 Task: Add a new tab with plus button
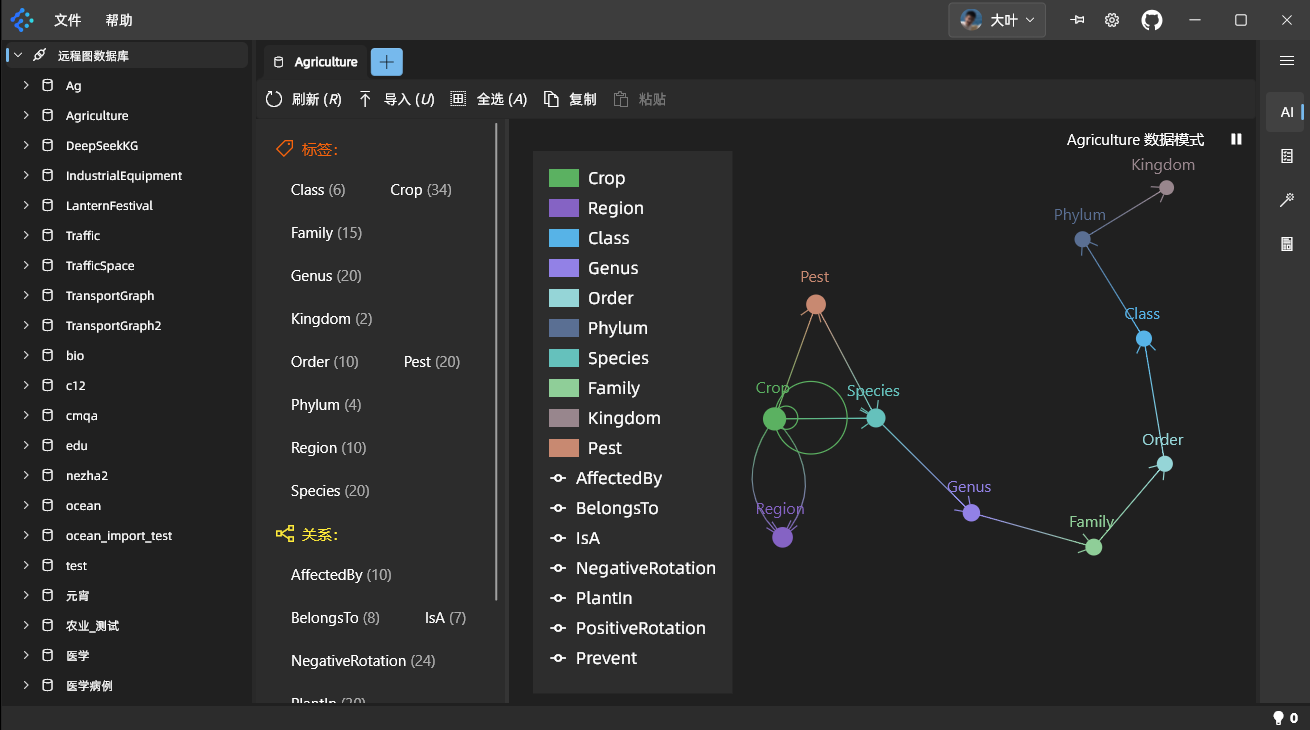pos(387,62)
